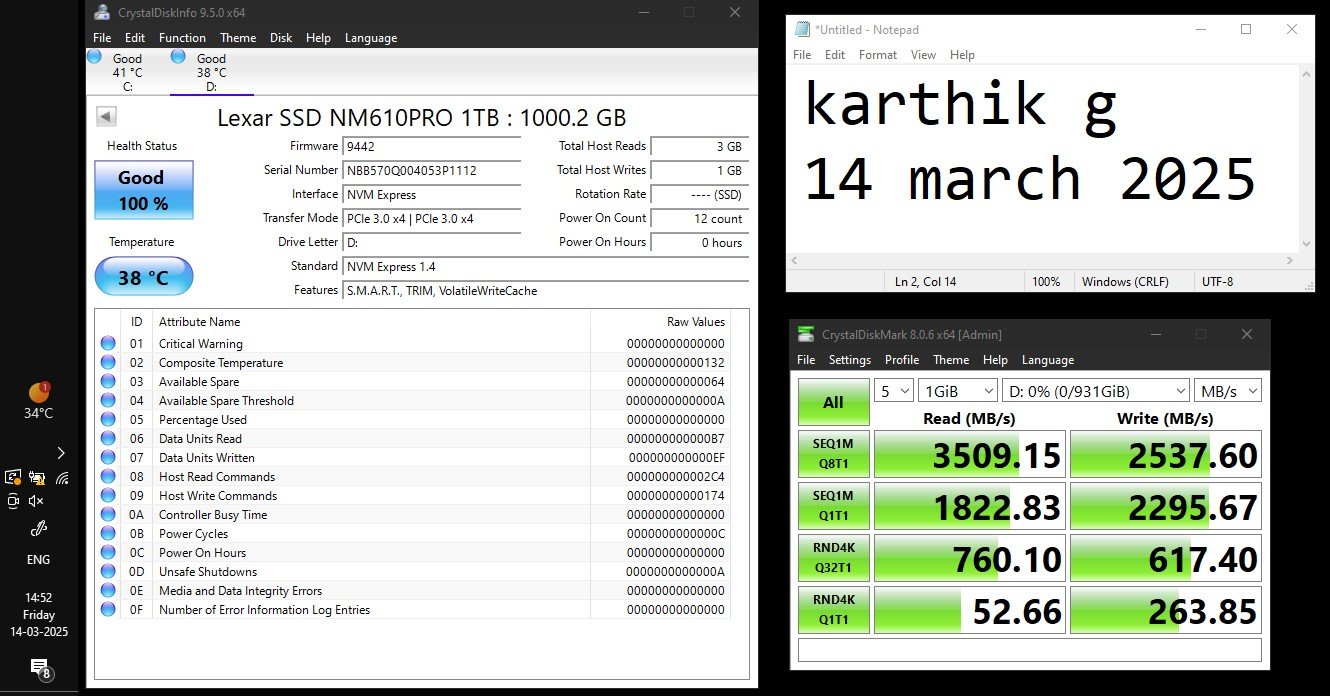Image resolution: width=1330 pixels, height=696 pixels.
Task: Click in the Notepad text area
Action: (x=1042, y=160)
